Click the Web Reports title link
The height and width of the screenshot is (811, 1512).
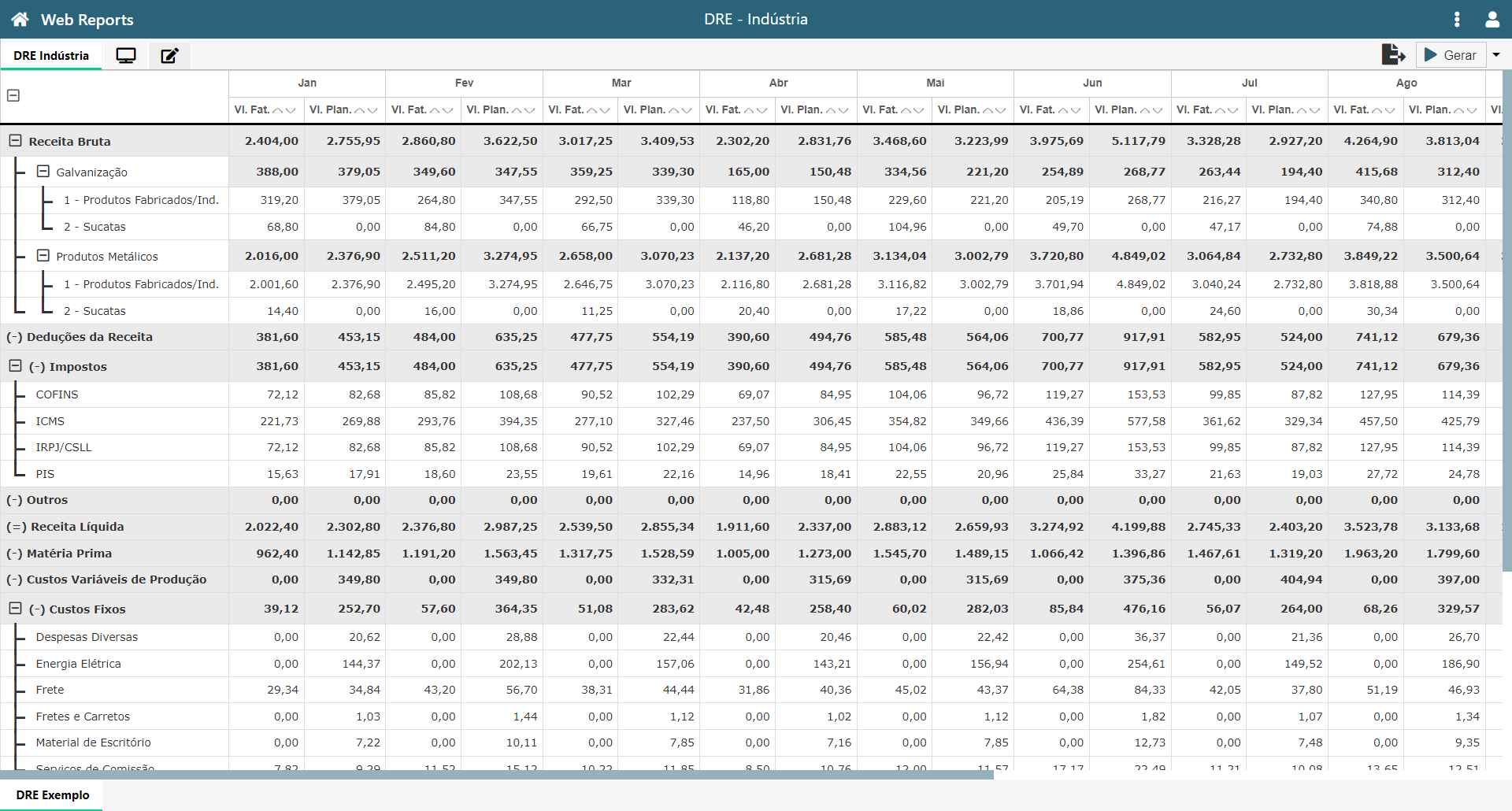87,20
